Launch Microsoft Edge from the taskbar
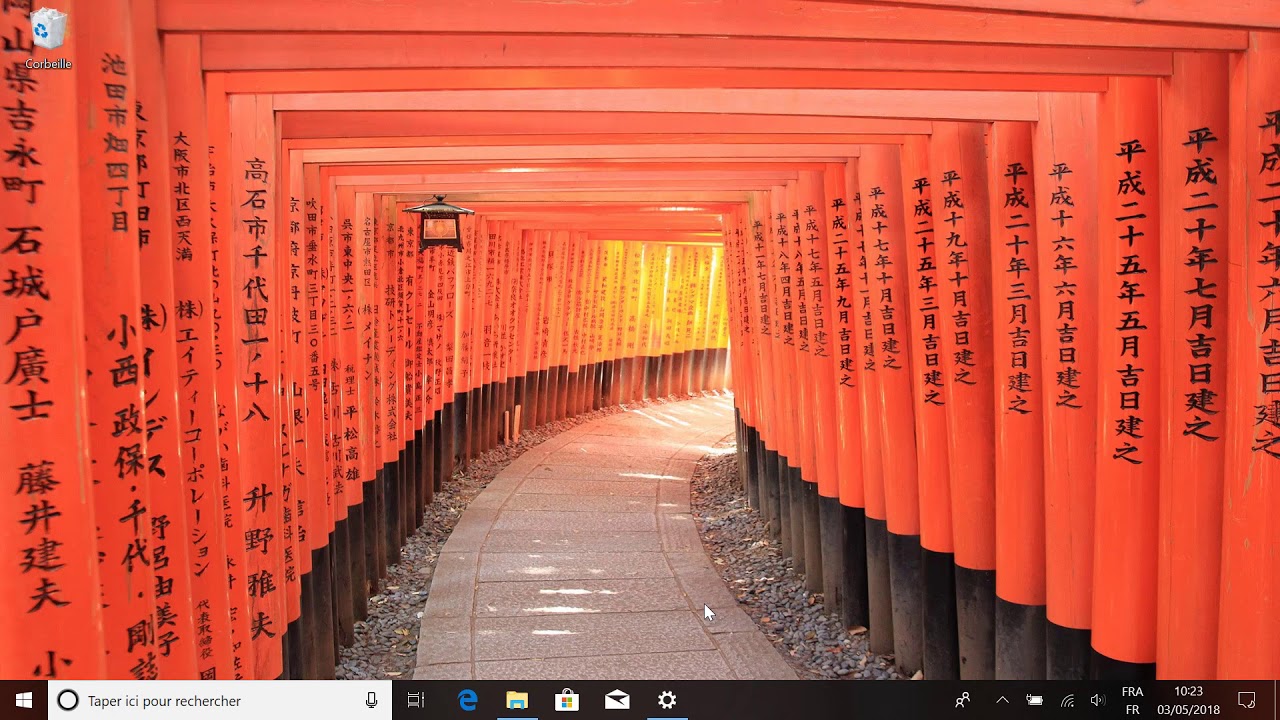 click(467, 700)
